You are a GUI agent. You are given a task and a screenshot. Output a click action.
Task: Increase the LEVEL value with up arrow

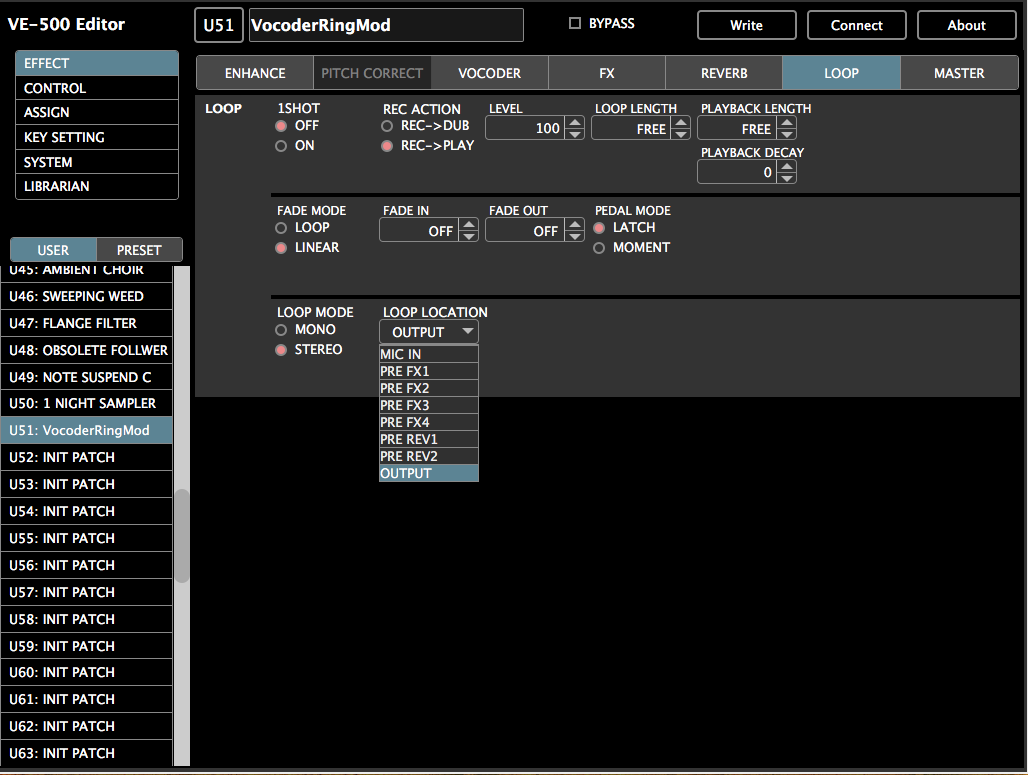[x=575, y=123]
